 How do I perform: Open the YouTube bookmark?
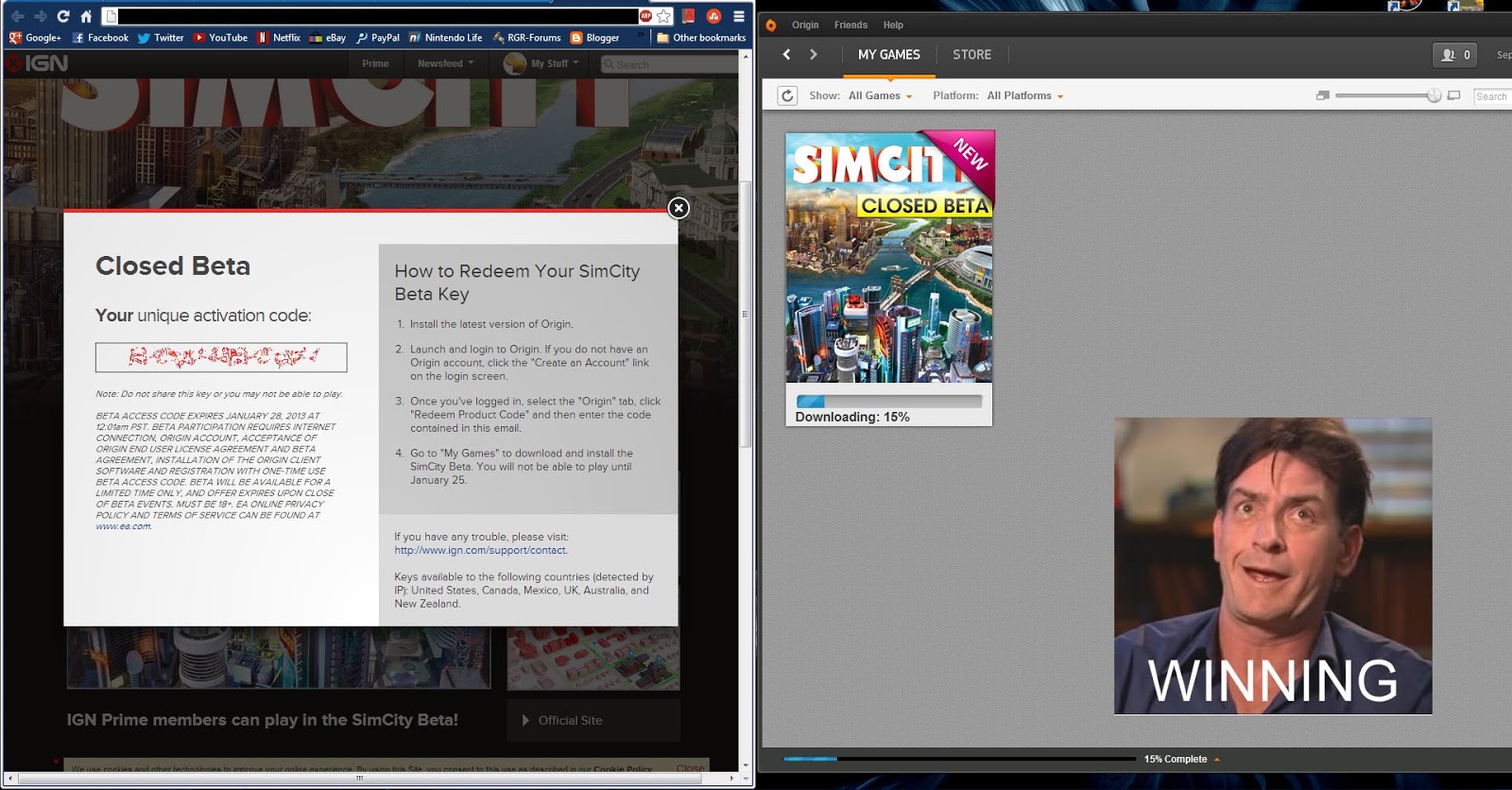220,38
